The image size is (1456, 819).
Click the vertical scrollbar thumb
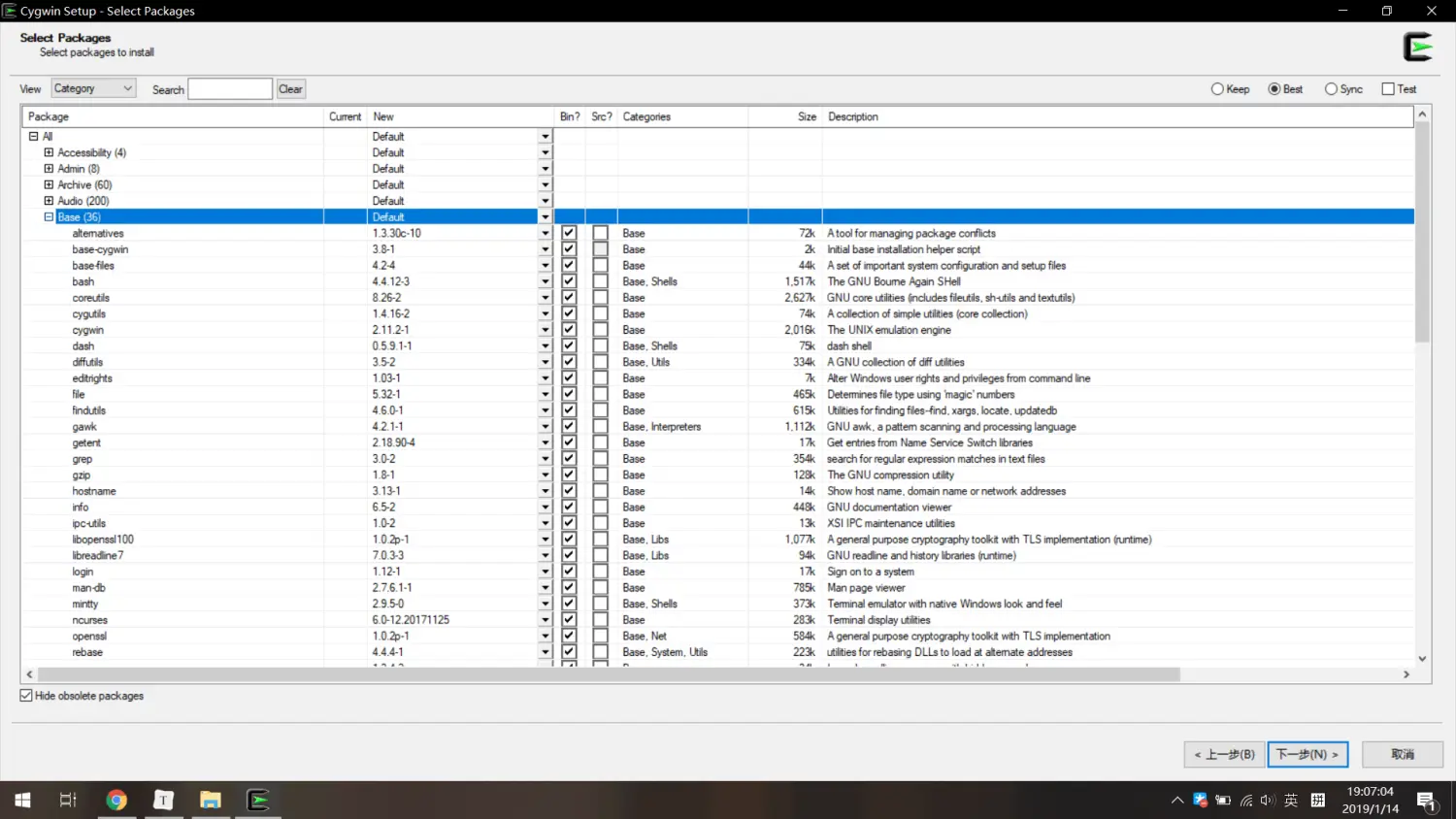[x=1422, y=233]
